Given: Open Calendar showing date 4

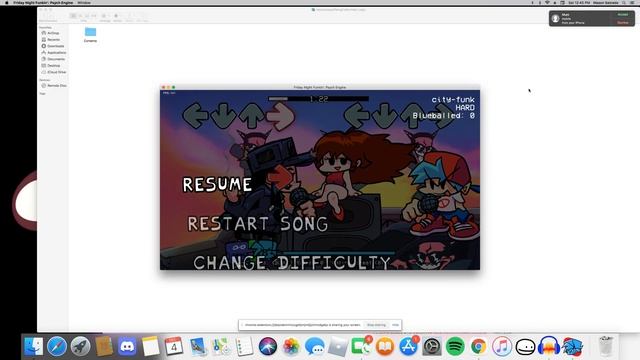Looking at the screenshot, I should coord(174,347).
